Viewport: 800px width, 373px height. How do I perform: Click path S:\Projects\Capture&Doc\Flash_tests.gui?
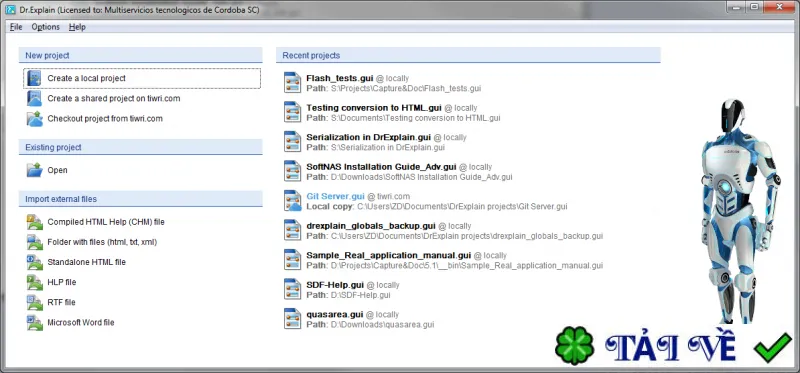(x=406, y=88)
